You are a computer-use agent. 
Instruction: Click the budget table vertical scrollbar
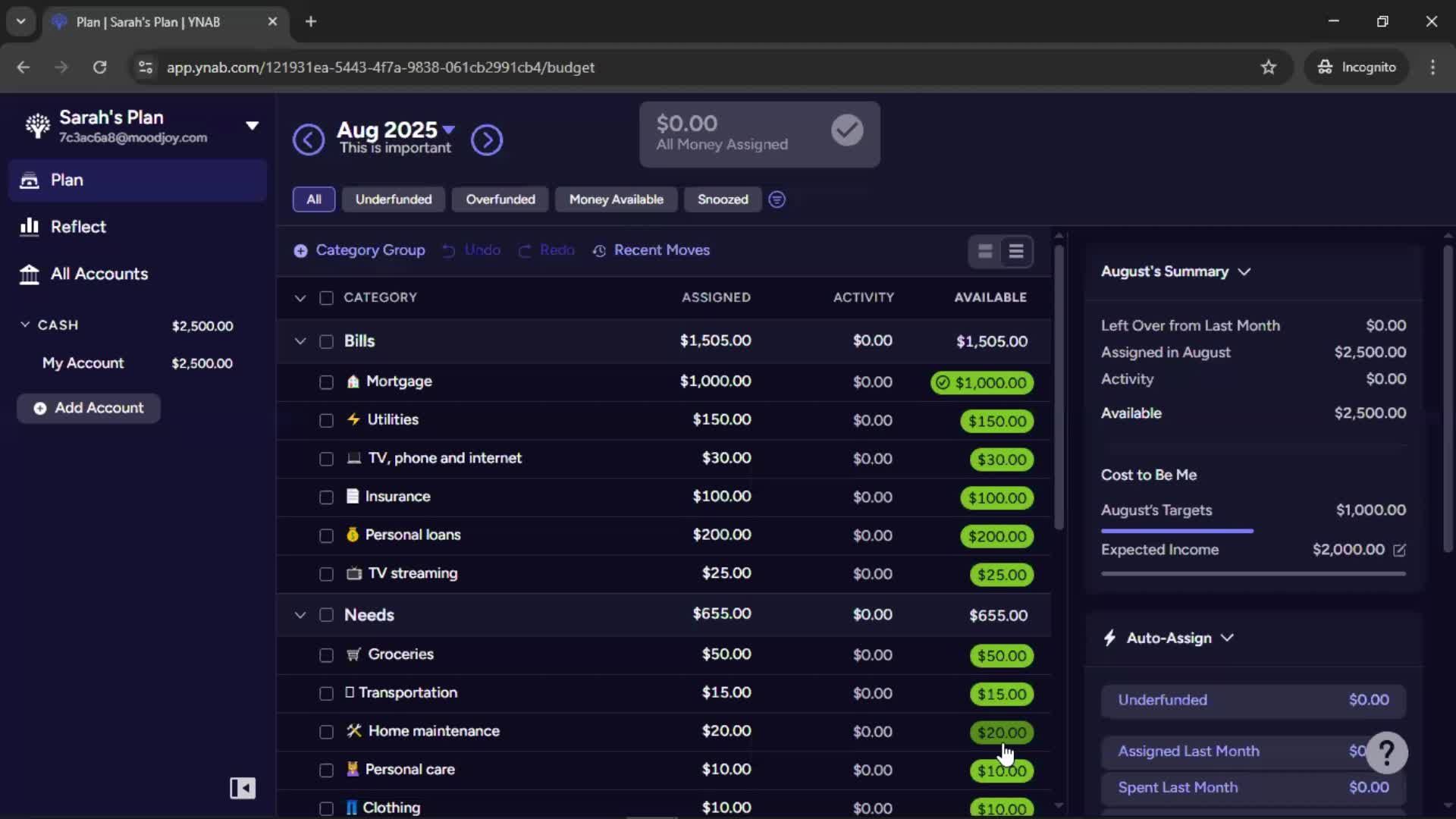click(1059, 387)
